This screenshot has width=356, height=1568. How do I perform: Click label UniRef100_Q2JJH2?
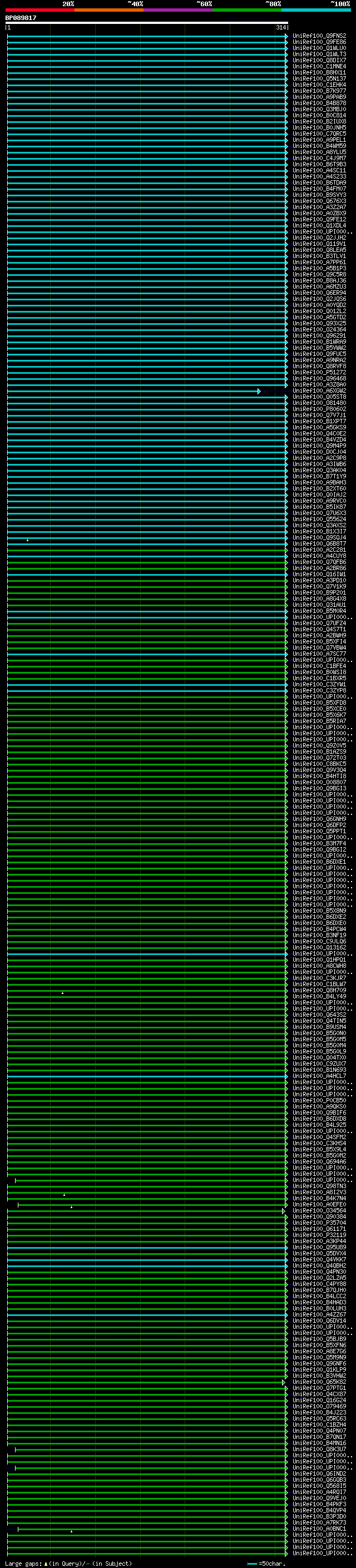coord(319,238)
